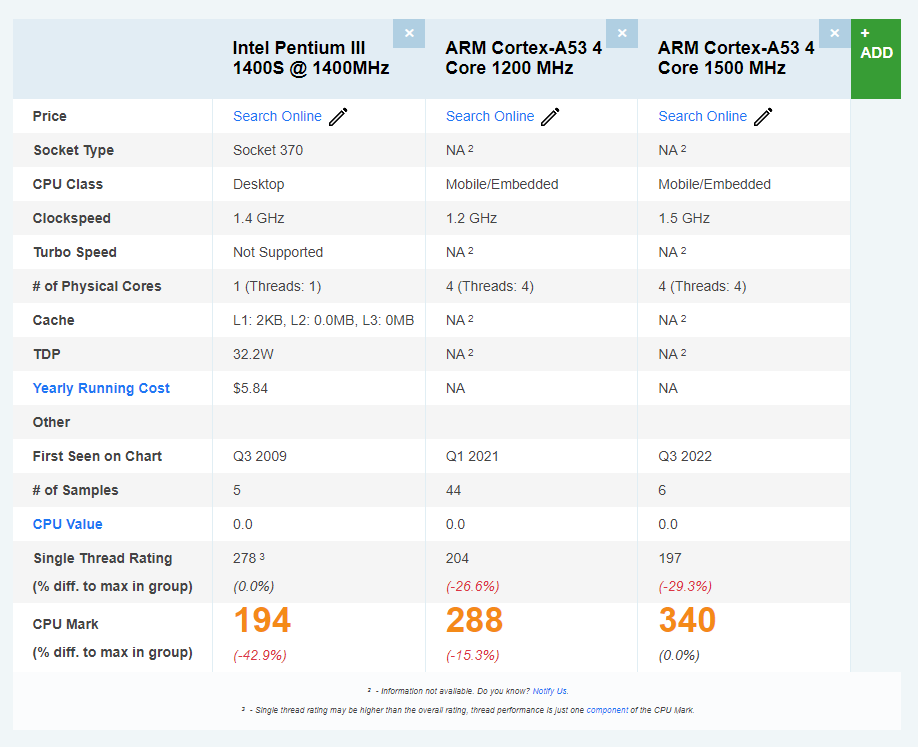Click the CPU Mark row label
The height and width of the screenshot is (747, 918).
(66, 624)
